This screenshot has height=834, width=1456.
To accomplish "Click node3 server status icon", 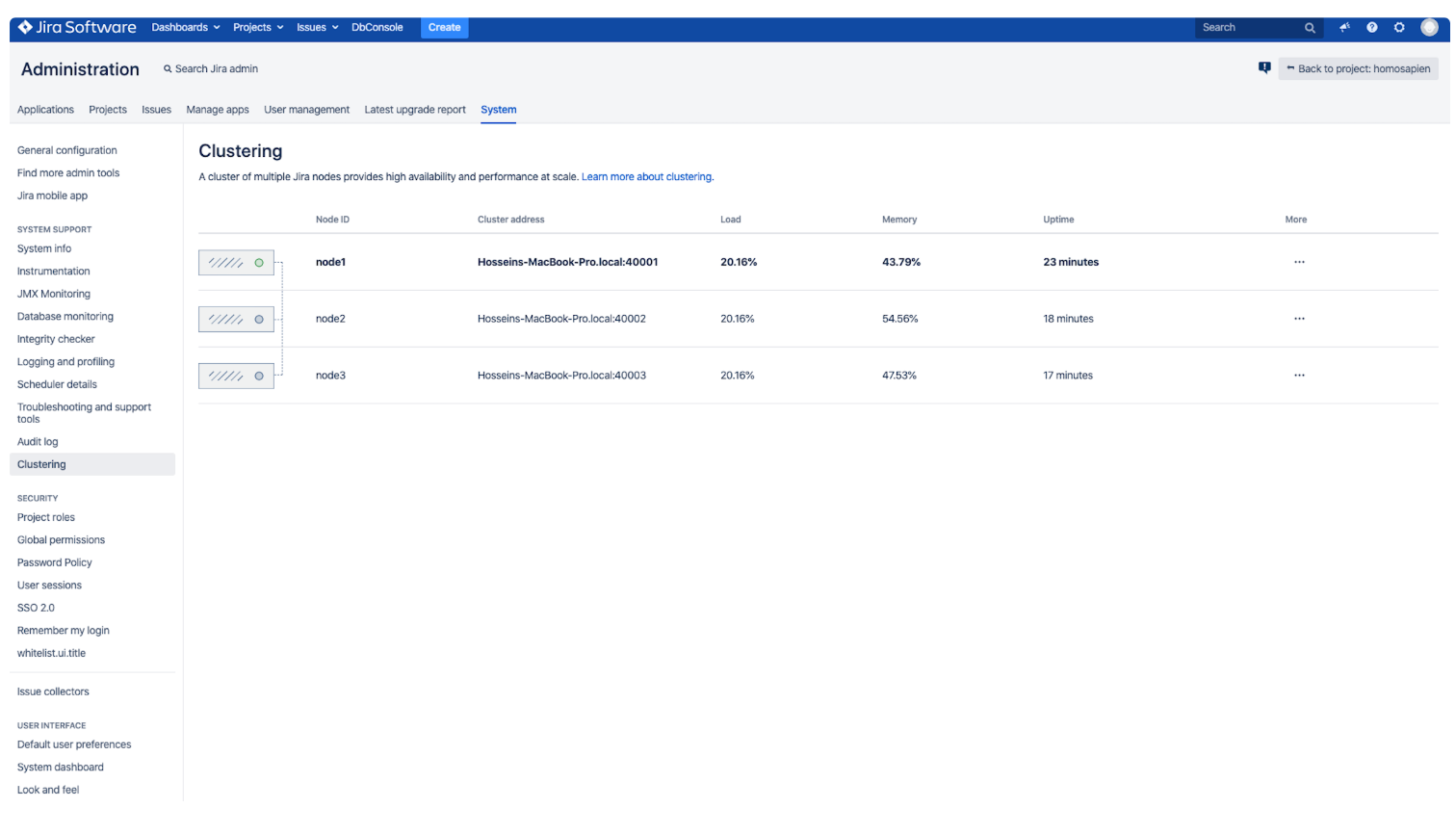I will pos(236,376).
